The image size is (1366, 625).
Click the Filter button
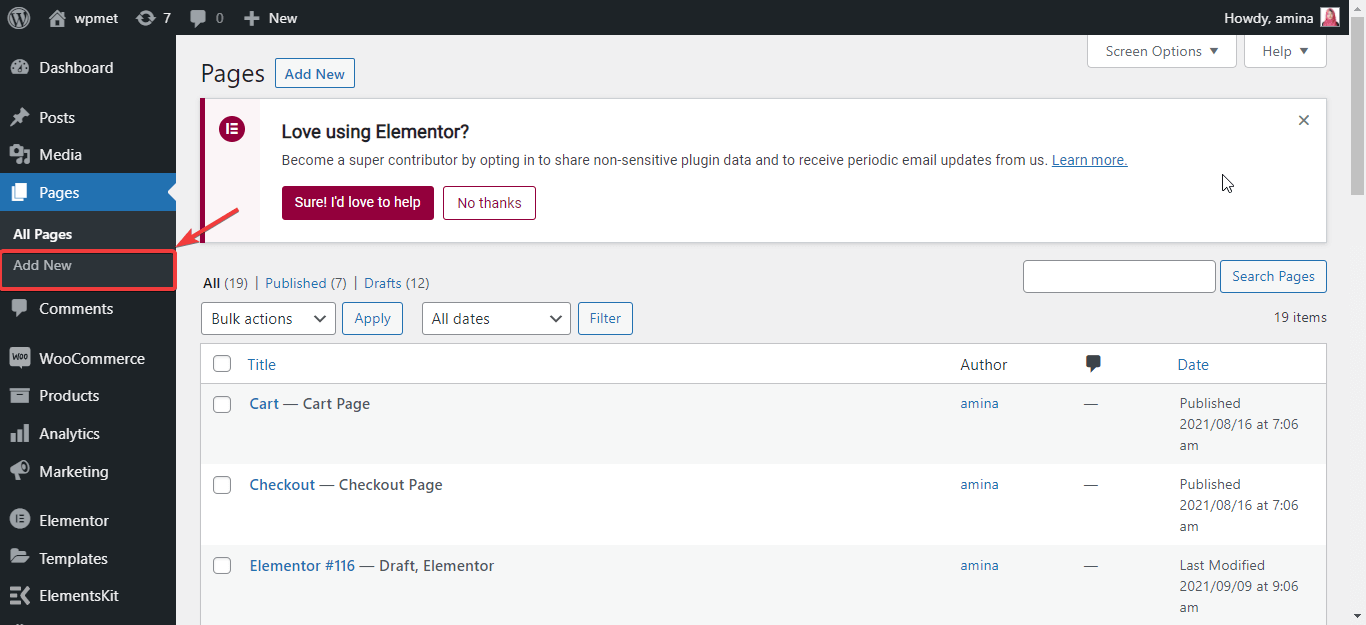tap(605, 319)
